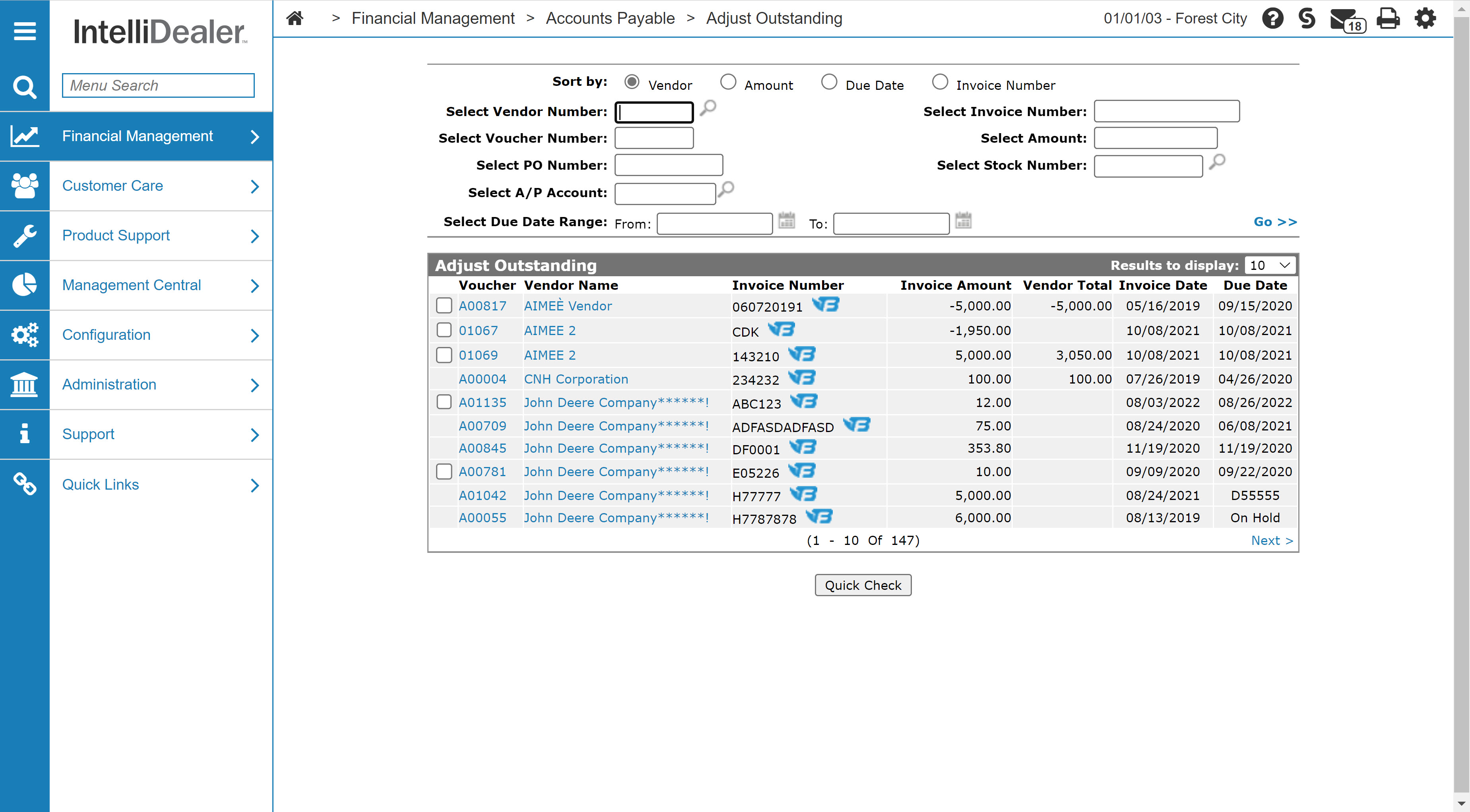Click invoice icon beside ADFASDADFASD

click(857, 424)
